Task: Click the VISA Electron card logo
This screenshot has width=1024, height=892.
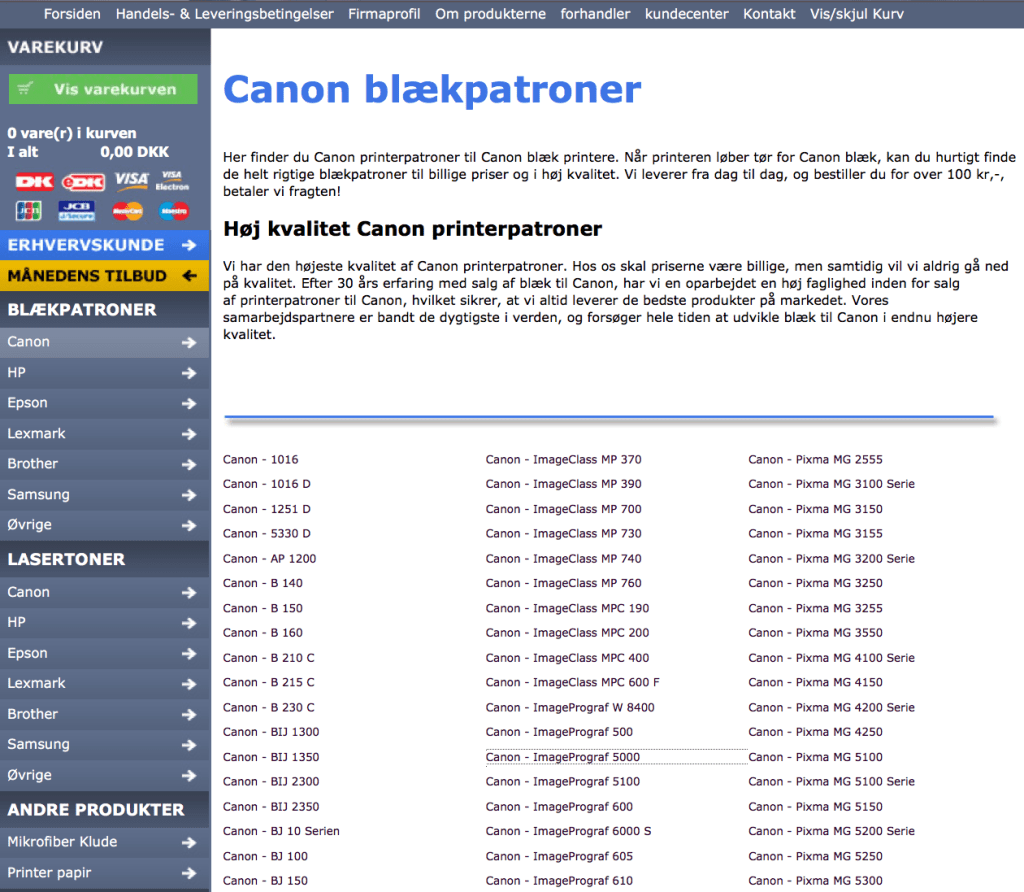Action: pos(172,180)
